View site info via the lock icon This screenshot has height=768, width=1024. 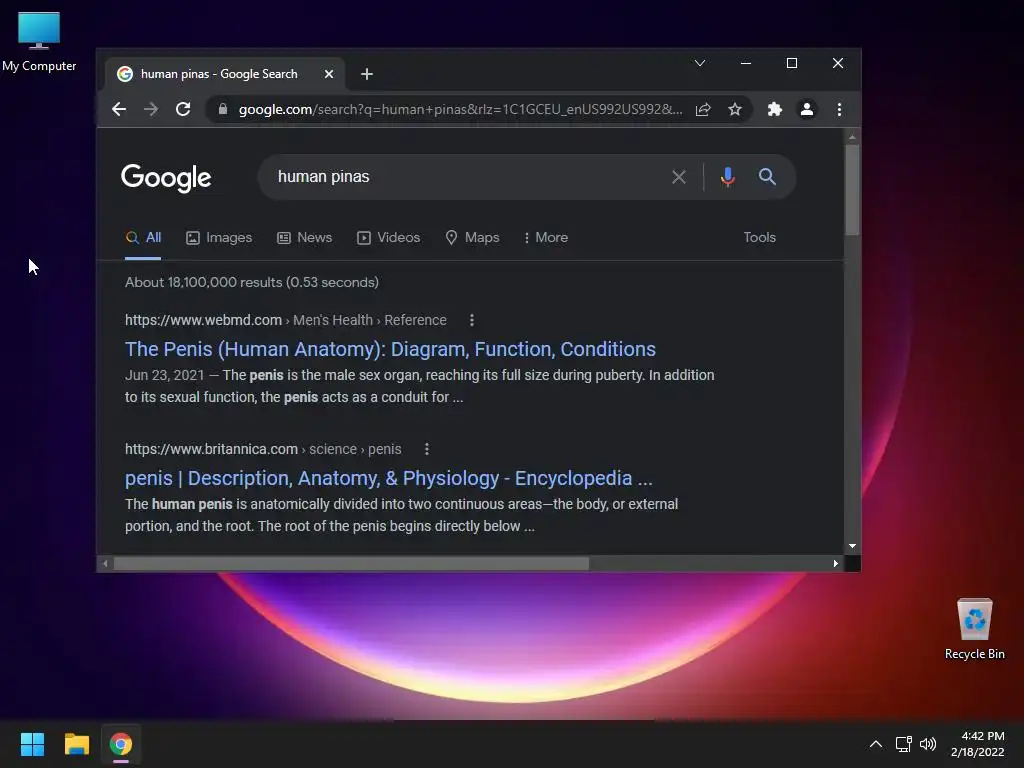tap(223, 109)
